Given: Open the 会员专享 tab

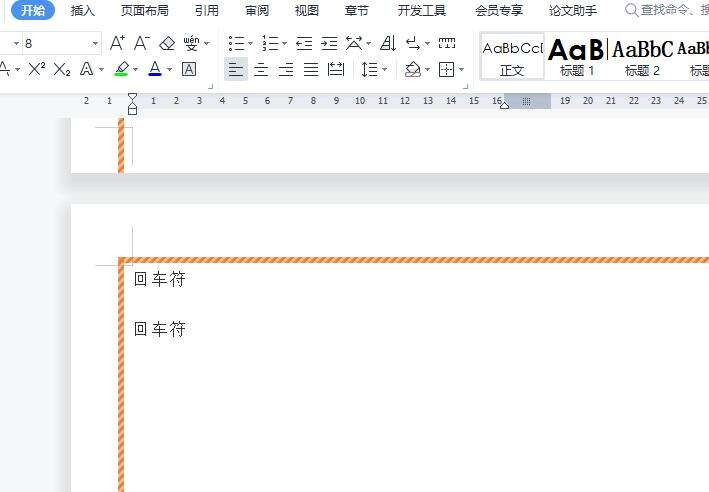Looking at the screenshot, I should point(499,10).
